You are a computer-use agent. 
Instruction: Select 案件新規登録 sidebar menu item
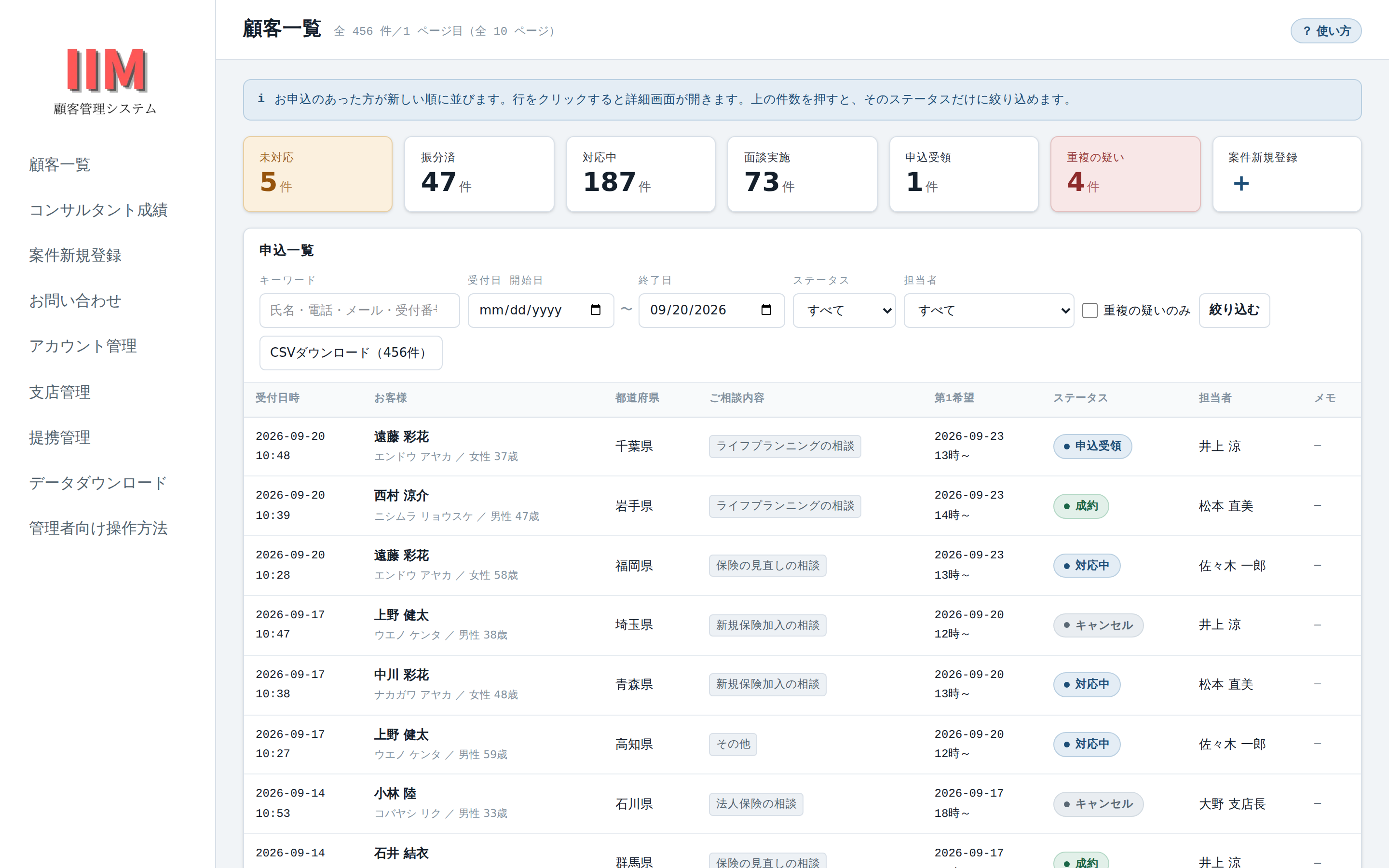point(75,256)
